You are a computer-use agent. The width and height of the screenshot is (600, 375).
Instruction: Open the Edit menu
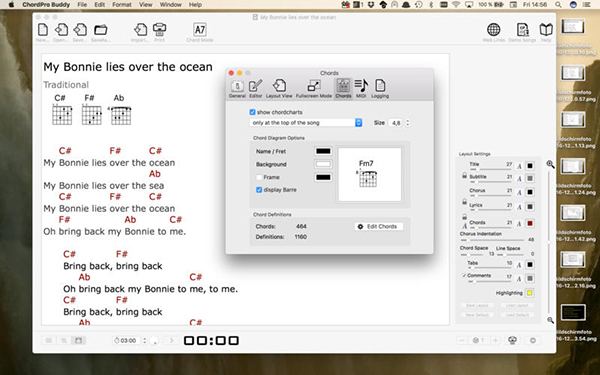click(x=99, y=5)
